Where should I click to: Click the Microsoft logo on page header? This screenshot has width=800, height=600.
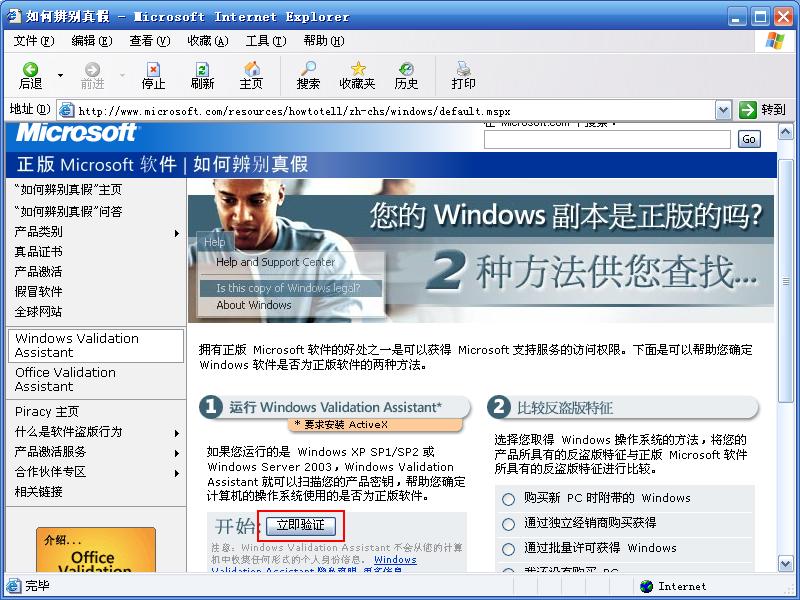point(76,133)
